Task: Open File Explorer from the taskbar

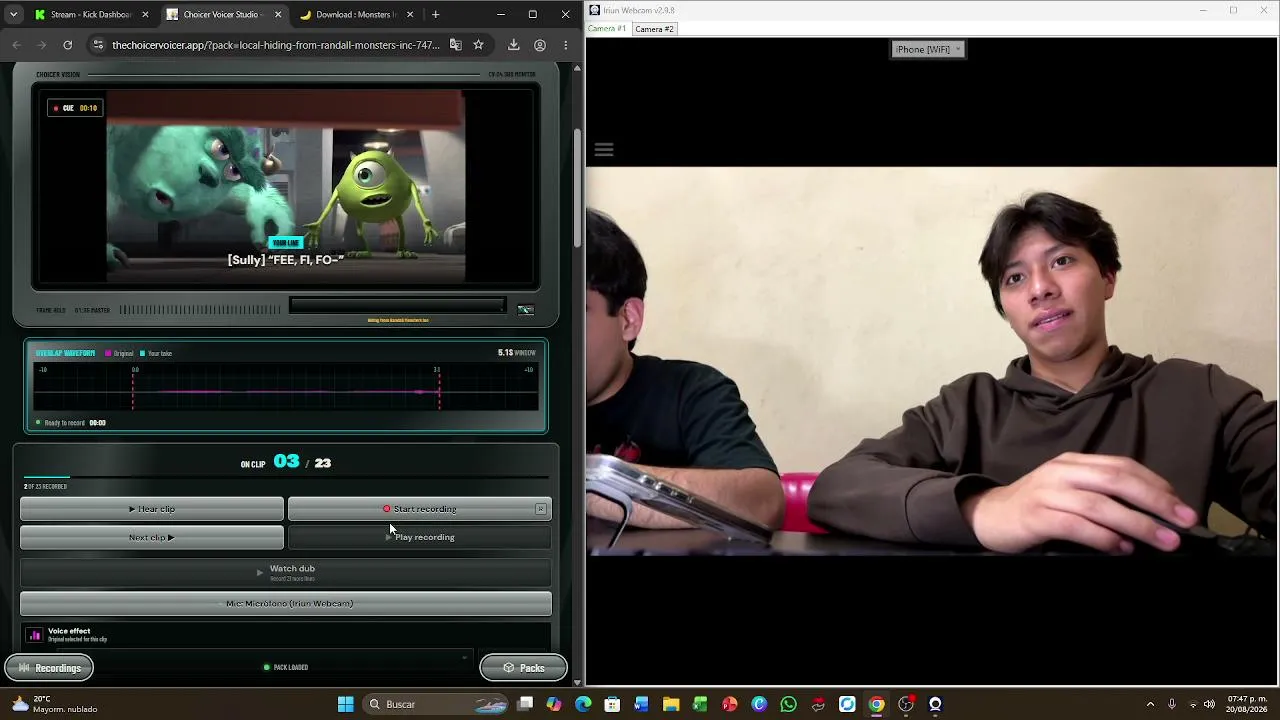Action: [671, 704]
